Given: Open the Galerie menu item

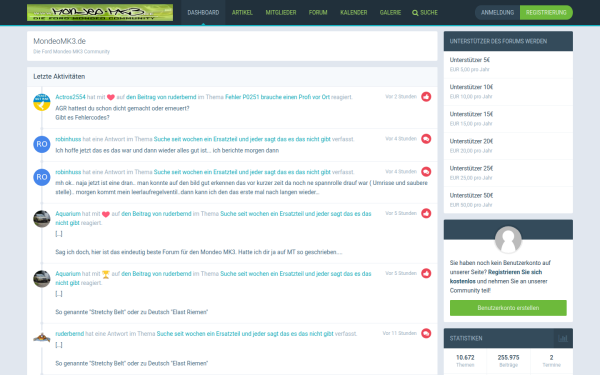Looking at the screenshot, I should [390, 13].
